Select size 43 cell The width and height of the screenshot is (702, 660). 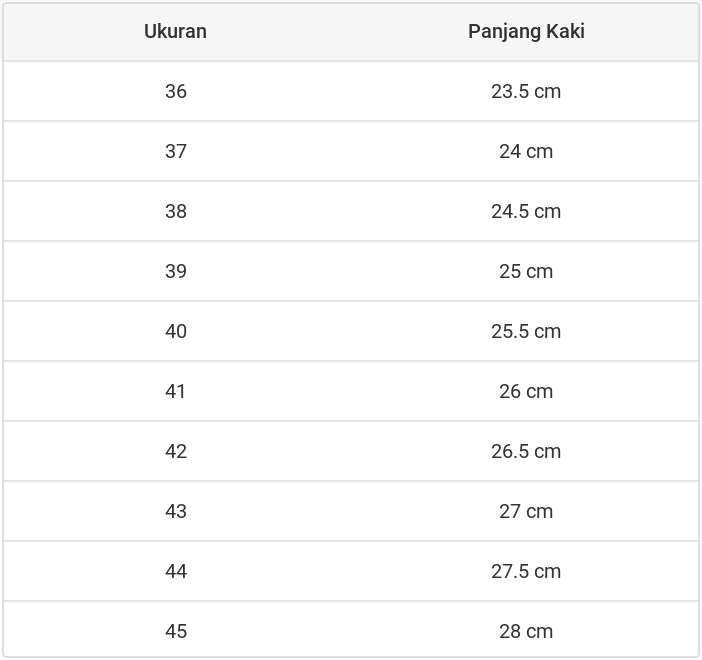(x=176, y=511)
